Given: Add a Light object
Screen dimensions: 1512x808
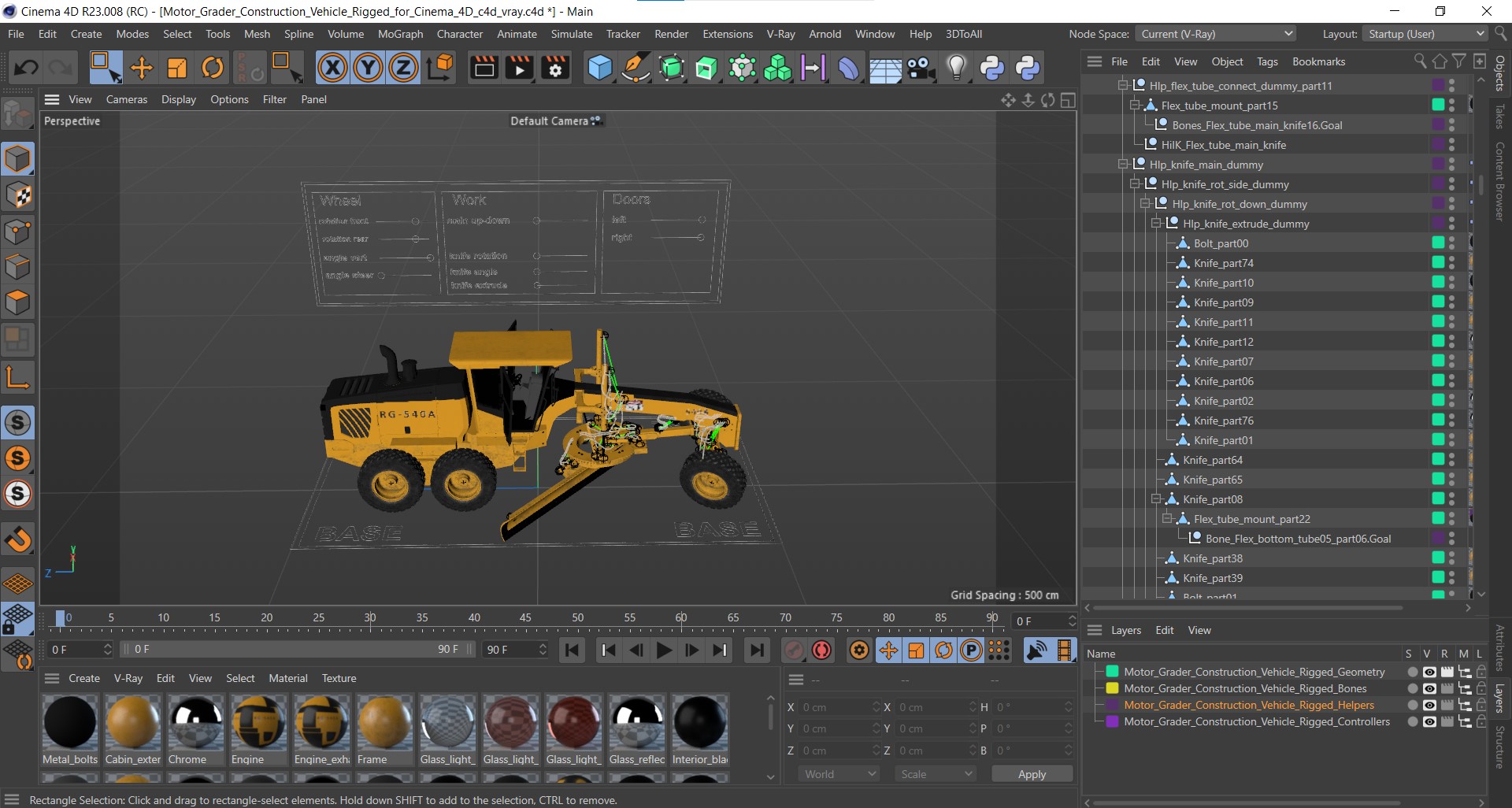Looking at the screenshot, I should pyautogui.click(x=956, y=68).
